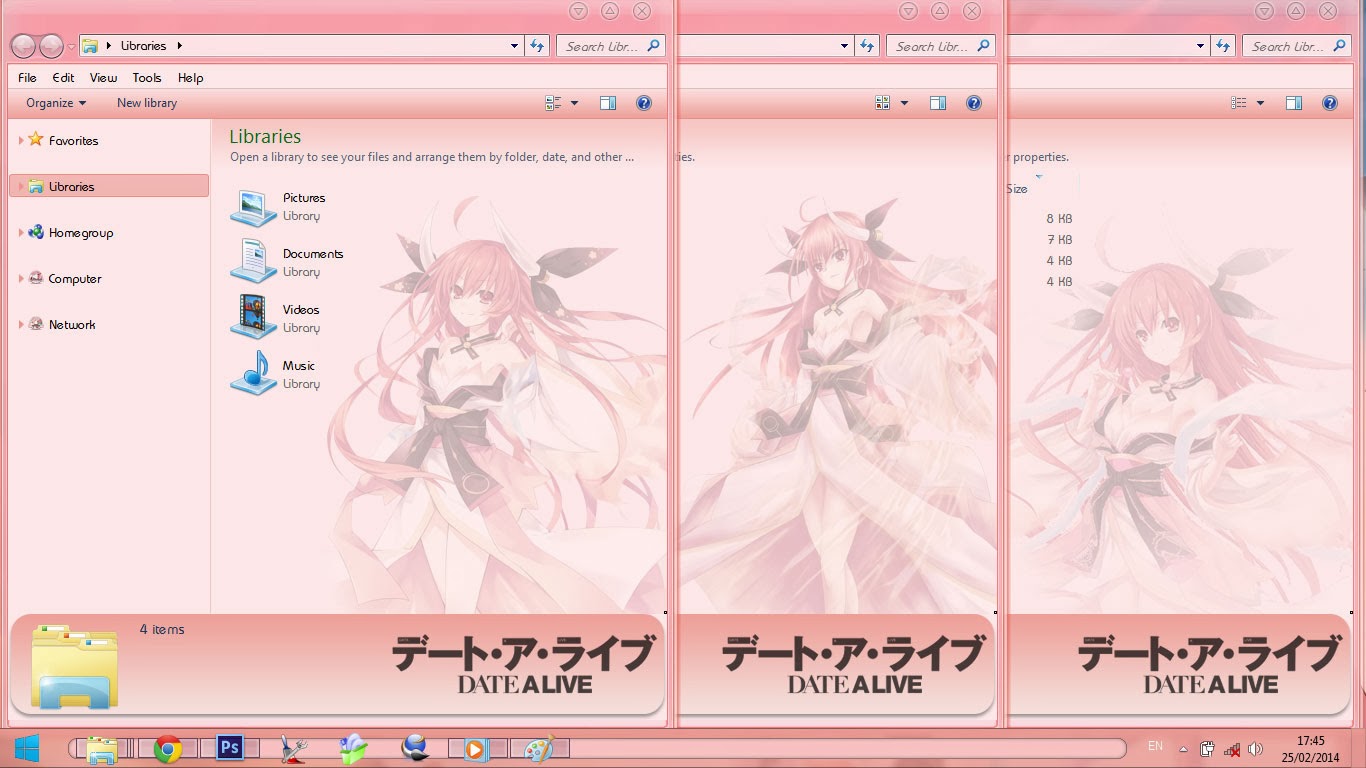Open the address dropdown in the middle window
The width and height of the screenshot is (1366, 768).
[845, 46]
